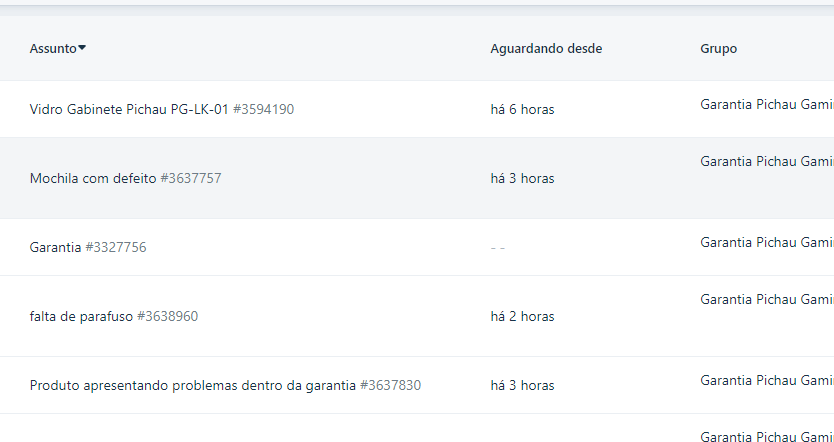This screenshot has height=442, width=834.
Task: Open ticket Vidro Gabinete Pichau PG-LK-01
Action: pyautogui.click(x=129, y=109)
